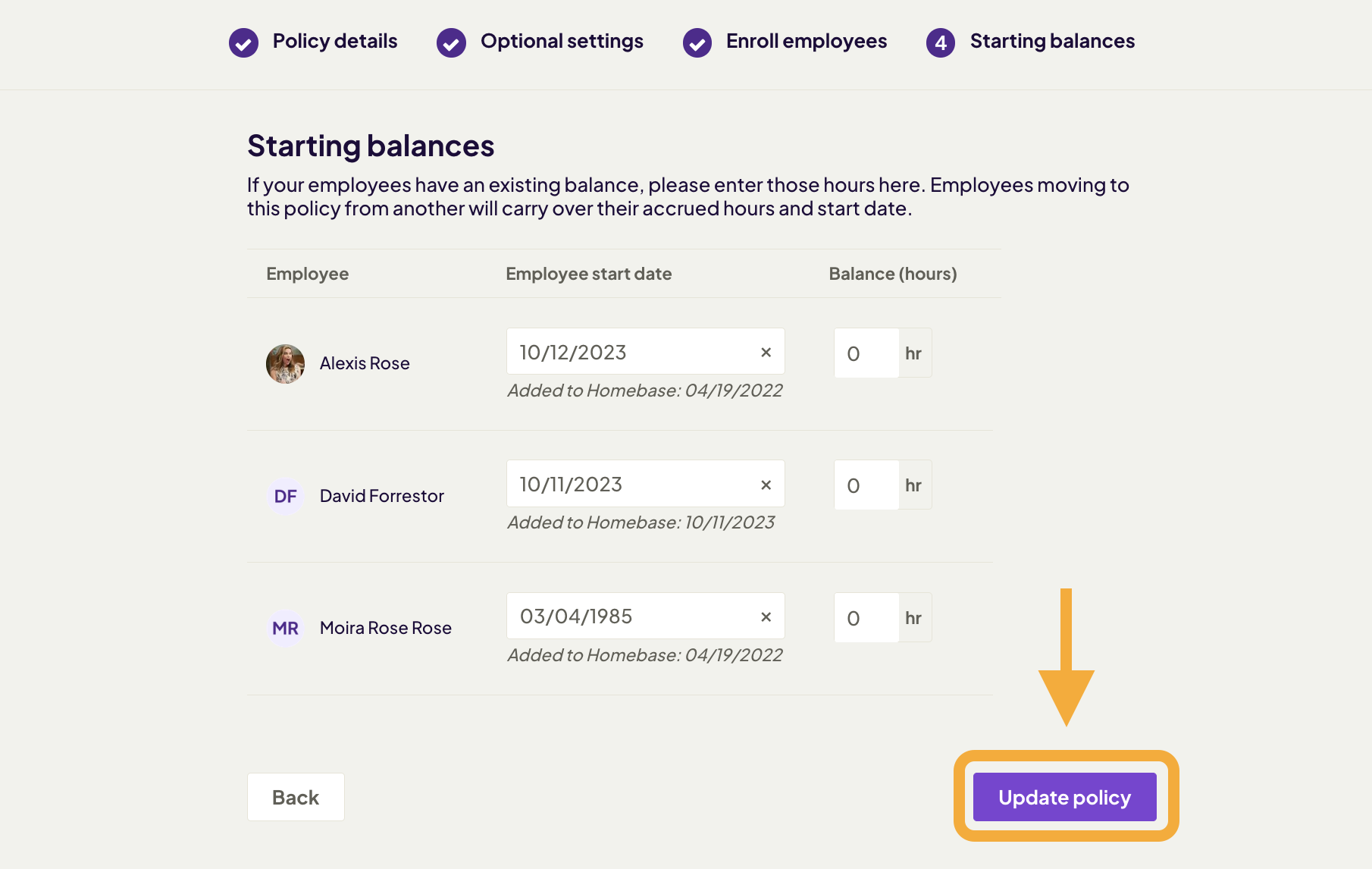Click the Update policy button

1063,797
